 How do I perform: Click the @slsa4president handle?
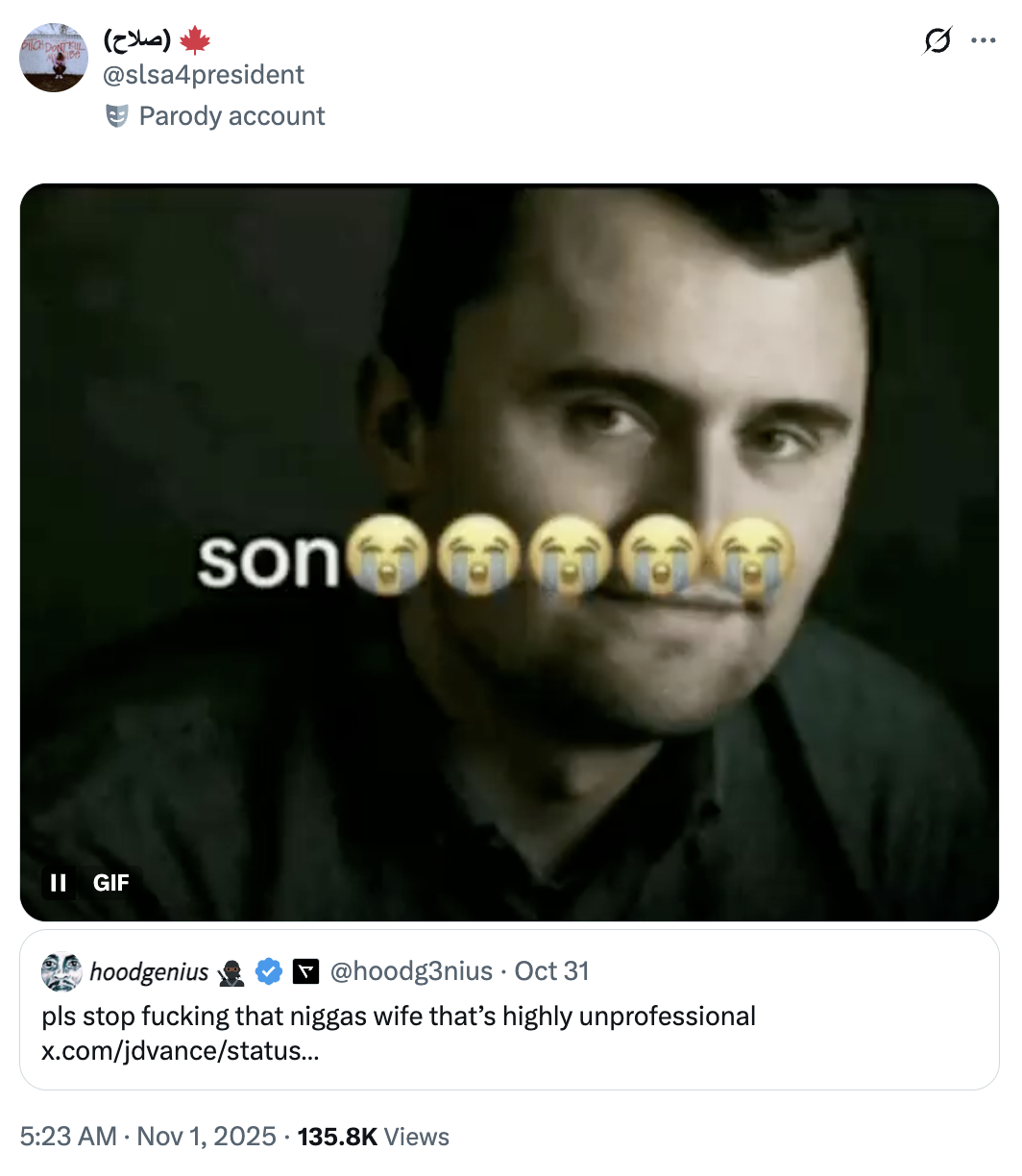click(x=204, y=74)
